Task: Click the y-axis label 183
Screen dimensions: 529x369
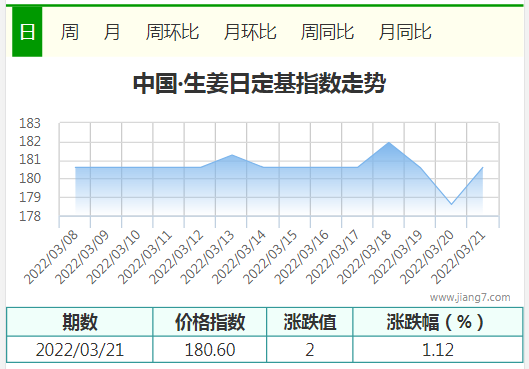Action: (x=30, y=123)
